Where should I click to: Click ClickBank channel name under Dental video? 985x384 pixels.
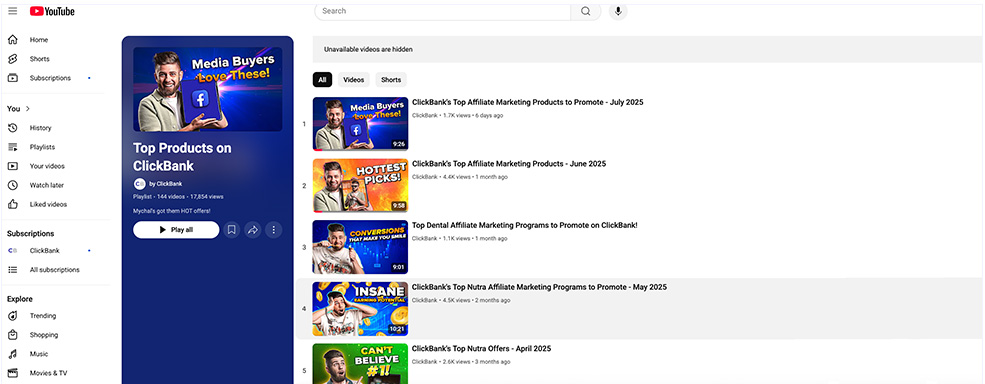(425, 239)
